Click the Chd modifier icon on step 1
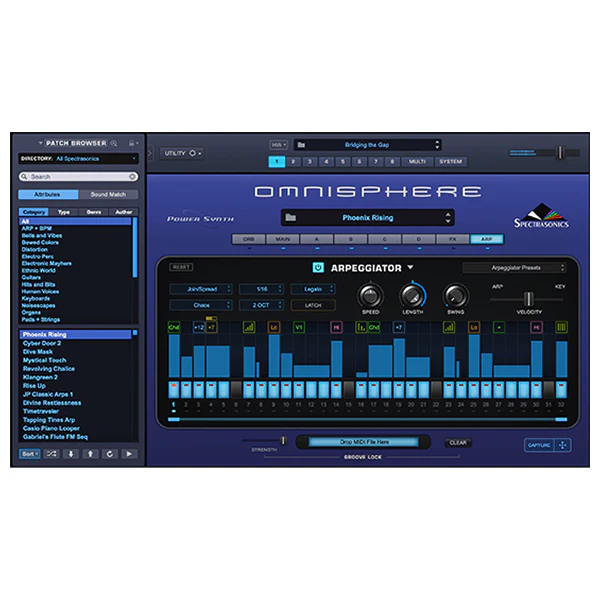The height and width of the screenshot is (600, 600). [x=174, y=327]
